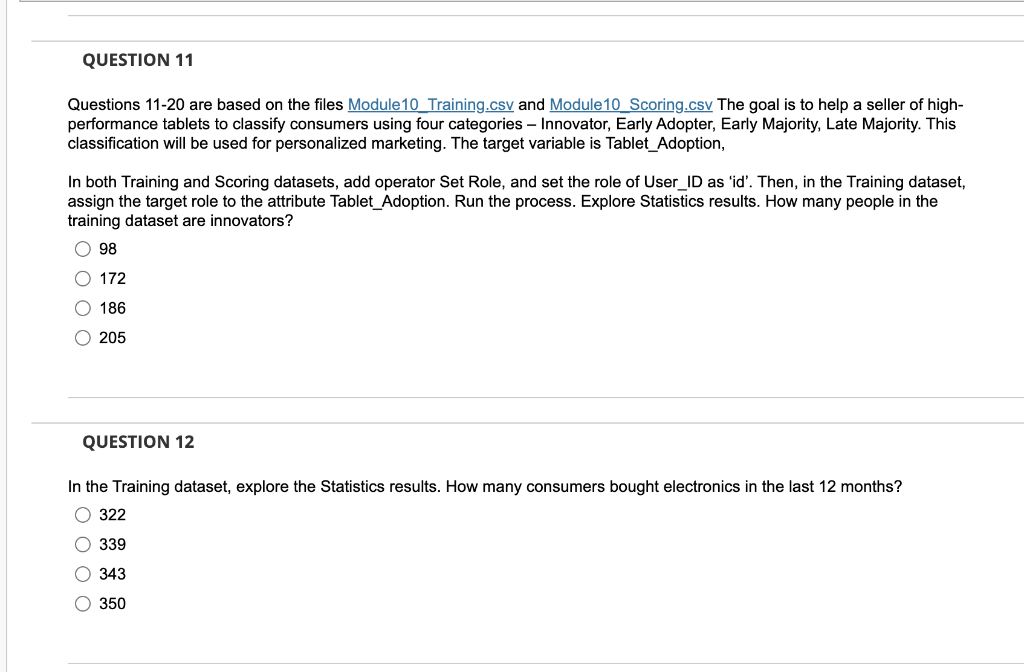Click the phrase 'training dataset are innovators?'
The image size is (1024, 672).
[x=180, y=221]
